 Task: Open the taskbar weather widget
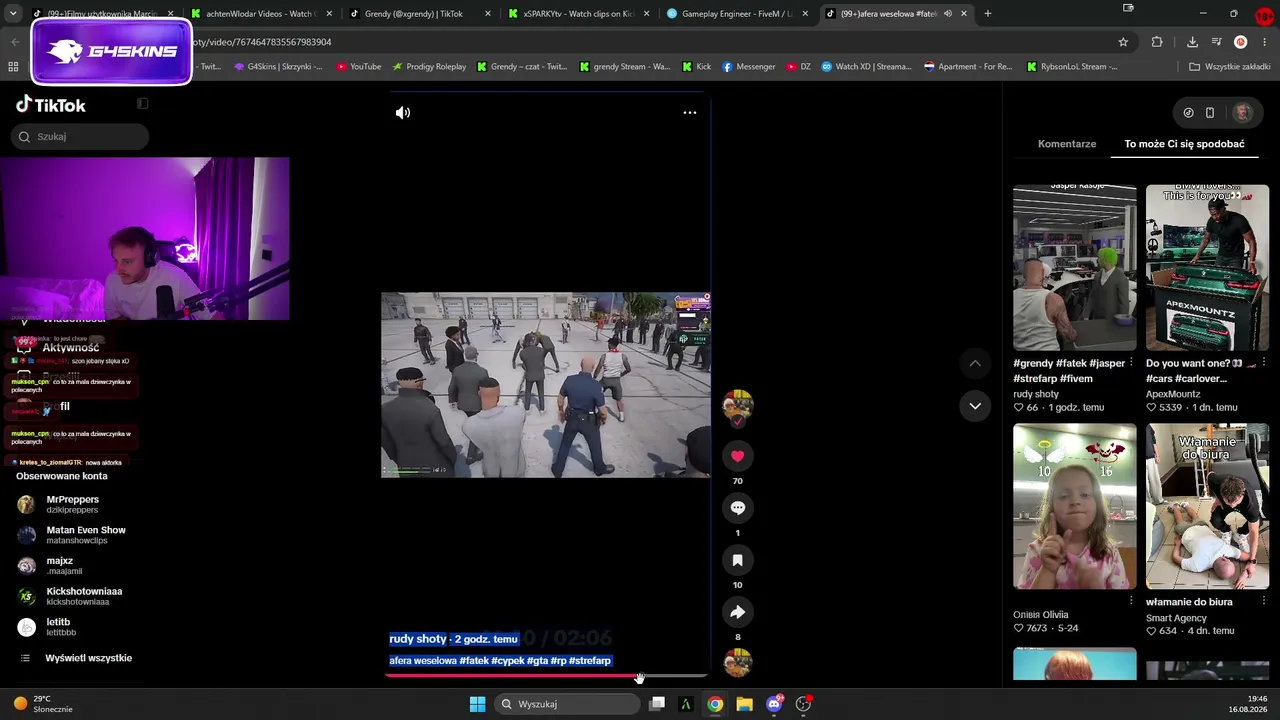pos(42,704)
